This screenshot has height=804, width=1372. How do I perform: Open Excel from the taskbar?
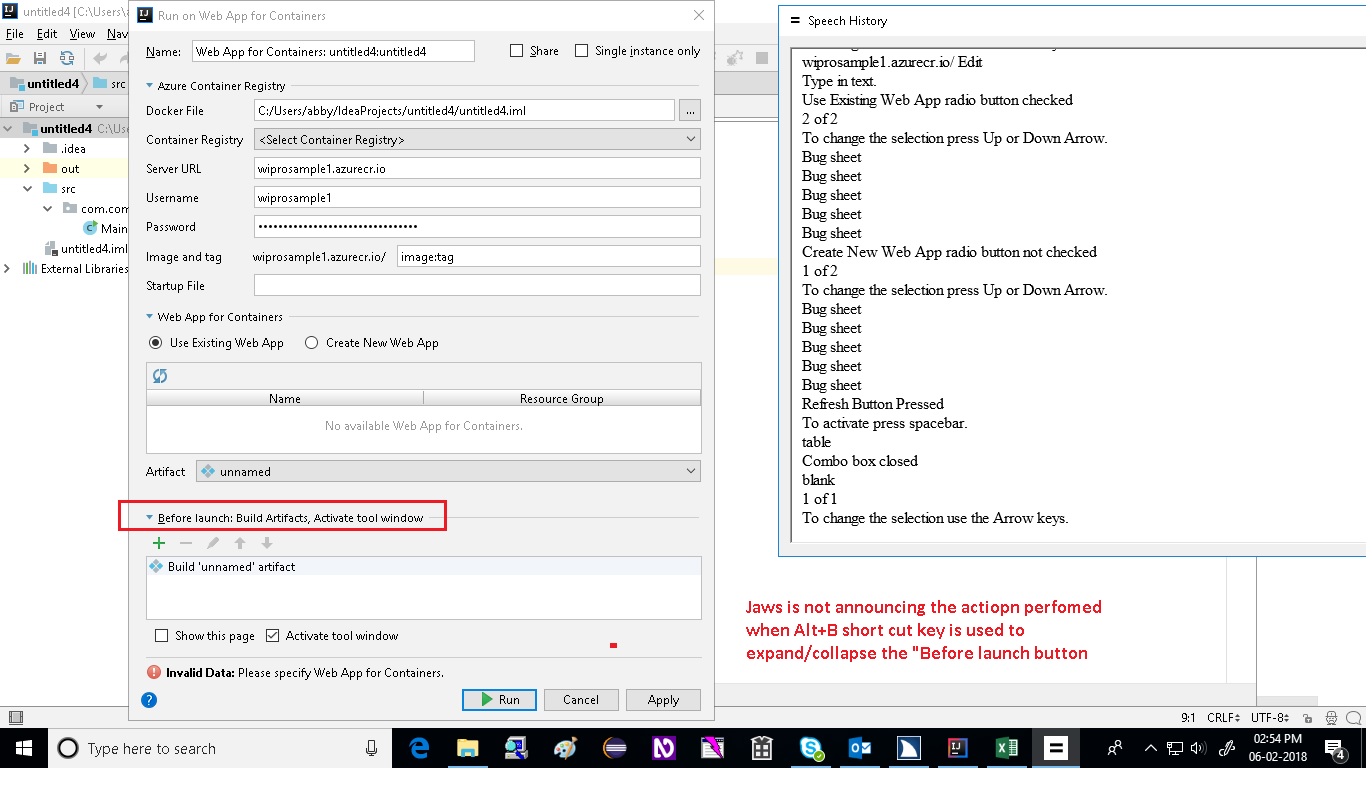(1006, 748)
